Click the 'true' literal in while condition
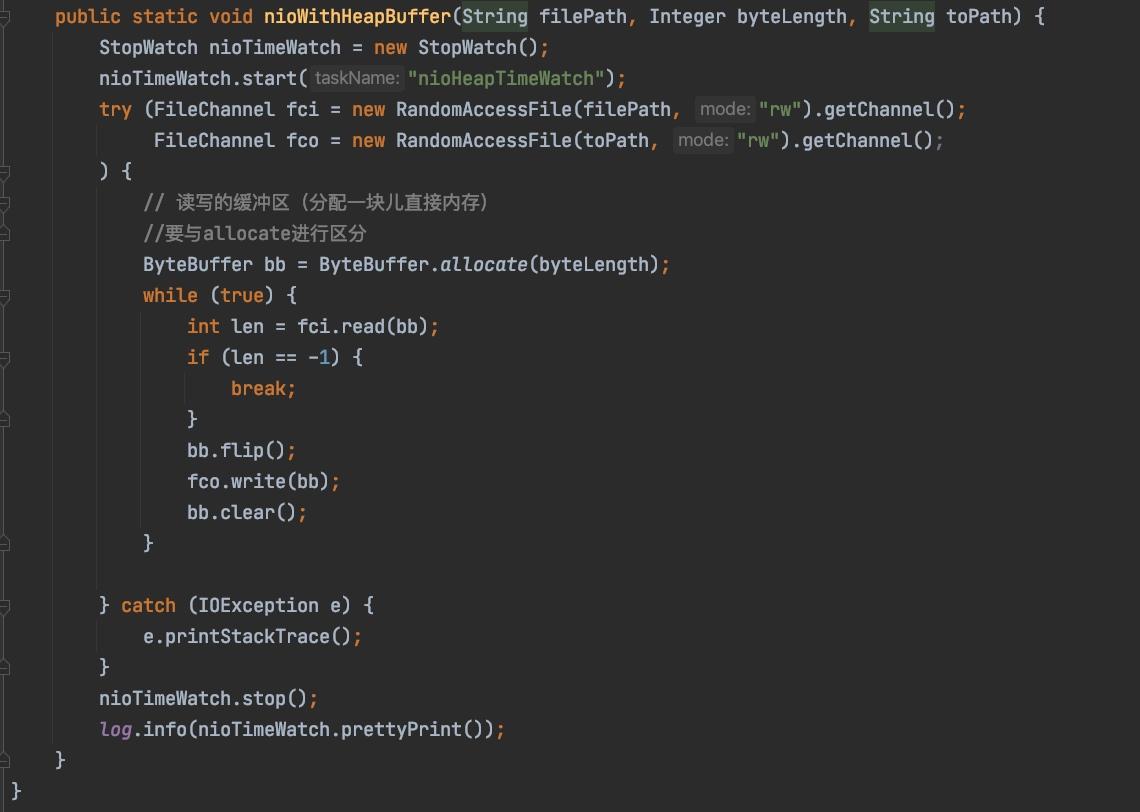1140x812 pixels. pyautogui.click(x=241, y=296)
